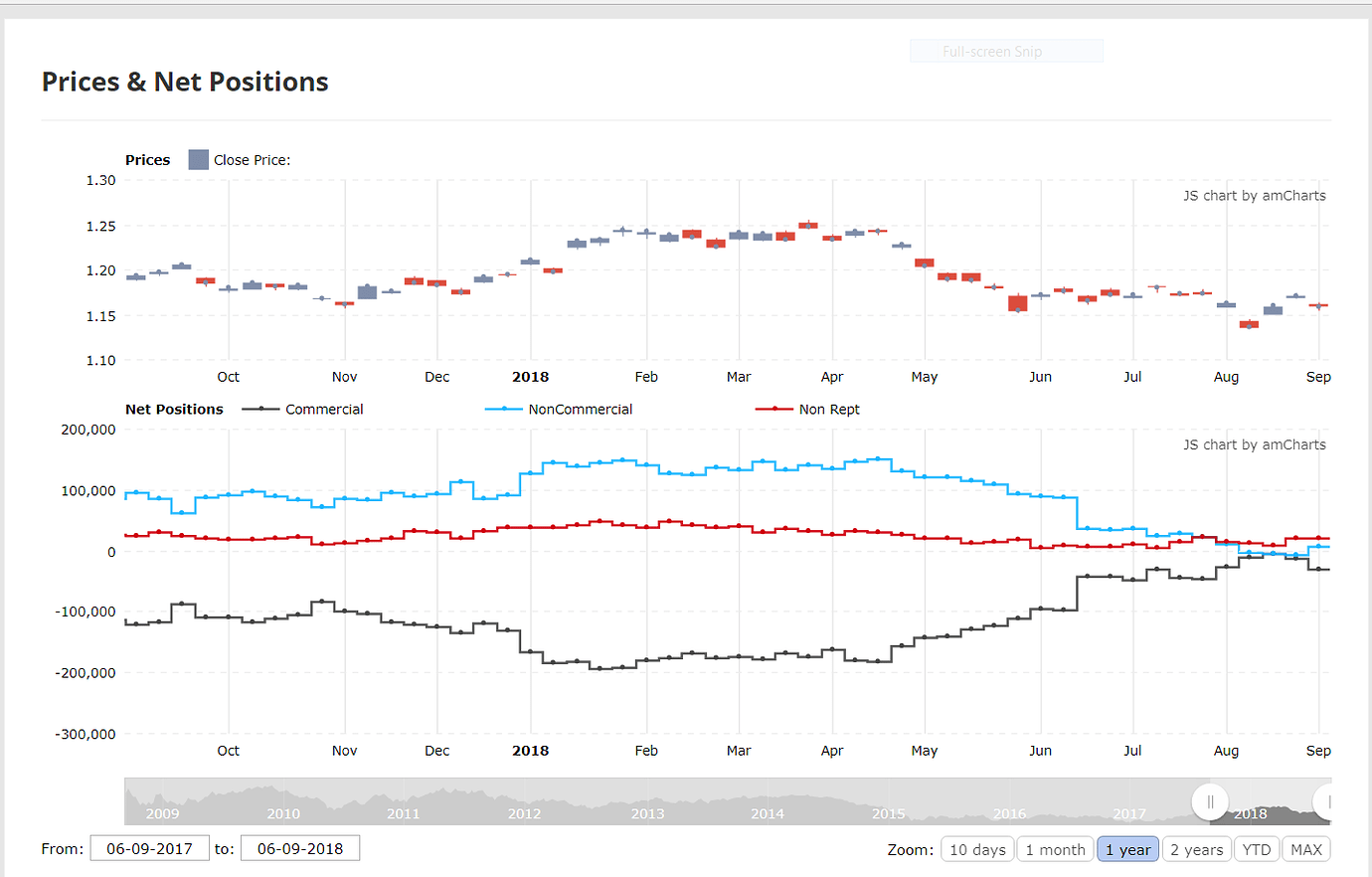The height and width of the screenshot is (877, 1372).
Task: Select the 1 year zoom period
Action: click(1127, 849)
